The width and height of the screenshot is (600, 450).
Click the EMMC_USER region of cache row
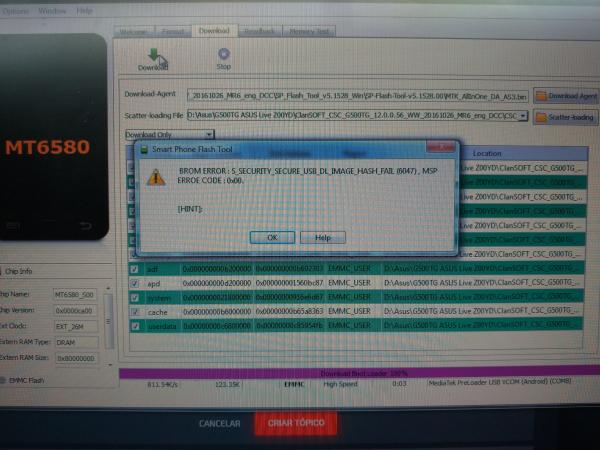(x=349, y=311)
